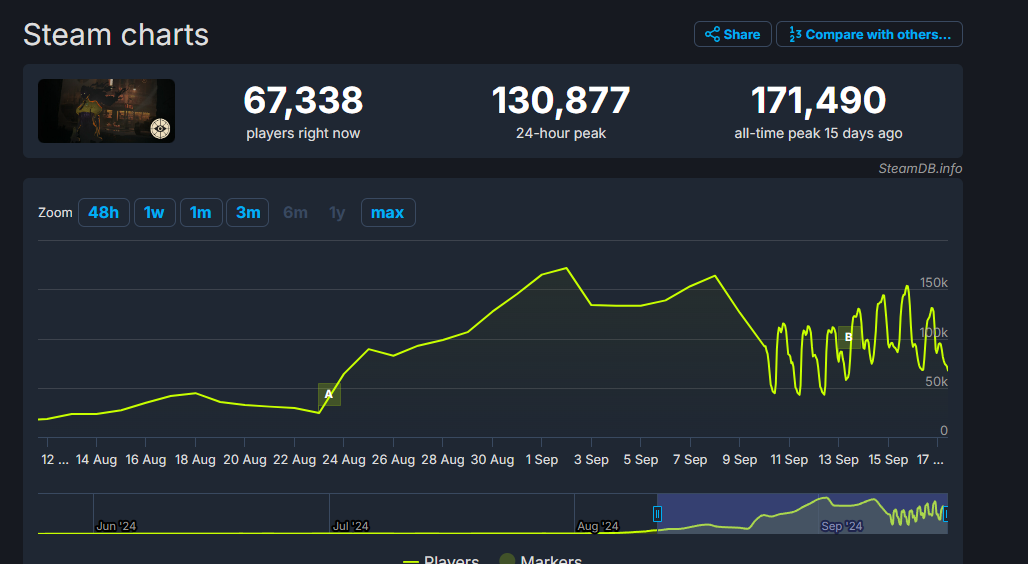1028x564 pixels.
Task: Click the share icon in Share button
Action: click(x=712, y=34)
